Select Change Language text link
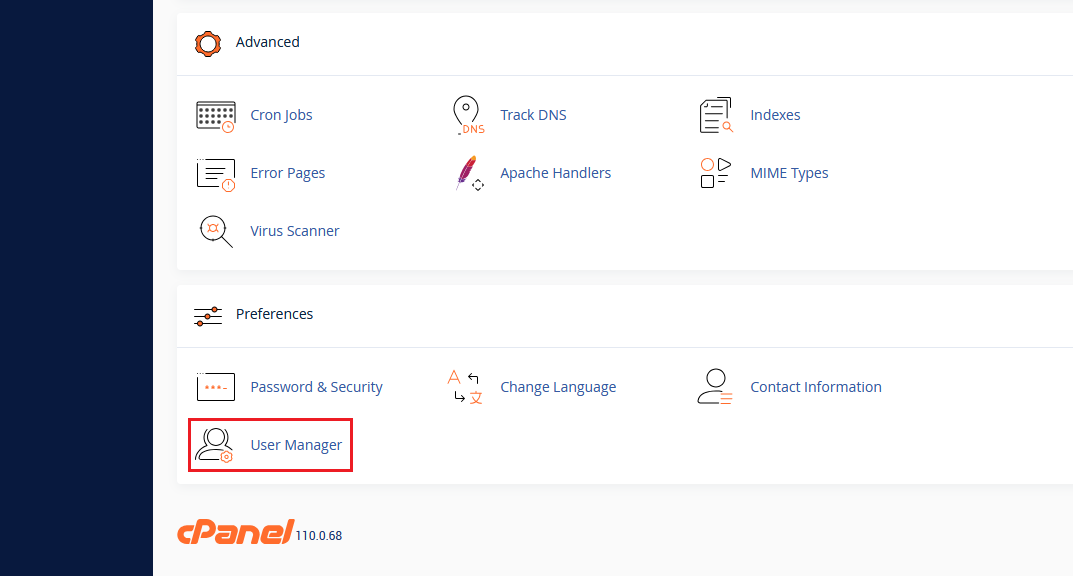This screenshot has width=1073, height=576. [558, 387]
